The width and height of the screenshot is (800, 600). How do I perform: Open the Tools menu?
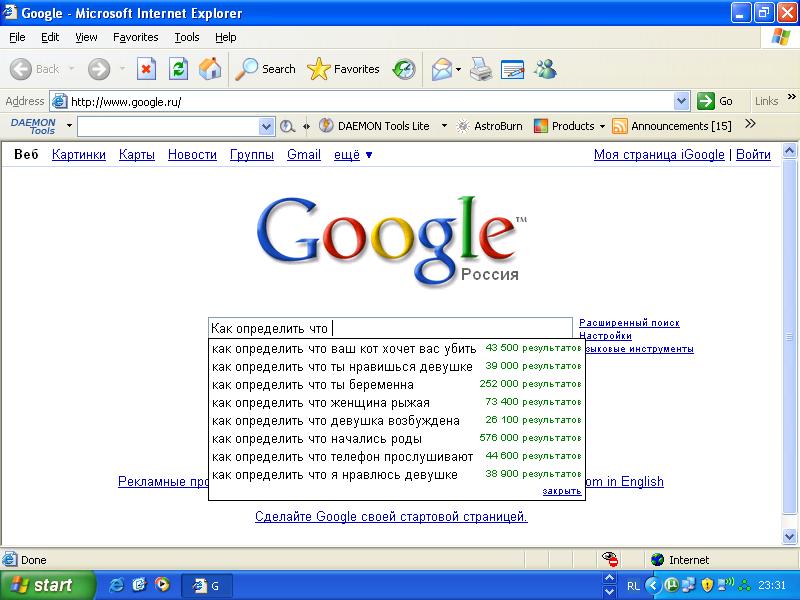click(187, 37)
